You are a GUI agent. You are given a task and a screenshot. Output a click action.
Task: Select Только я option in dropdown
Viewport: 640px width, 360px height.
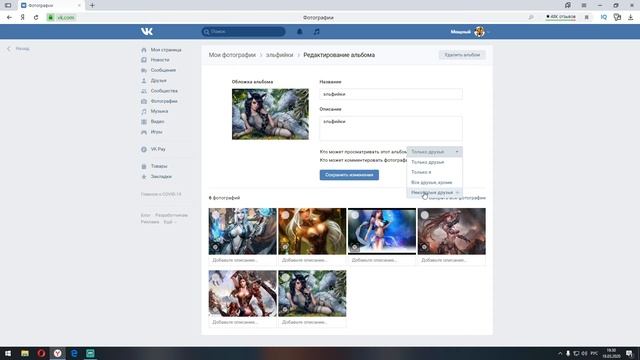coord(434,172)
